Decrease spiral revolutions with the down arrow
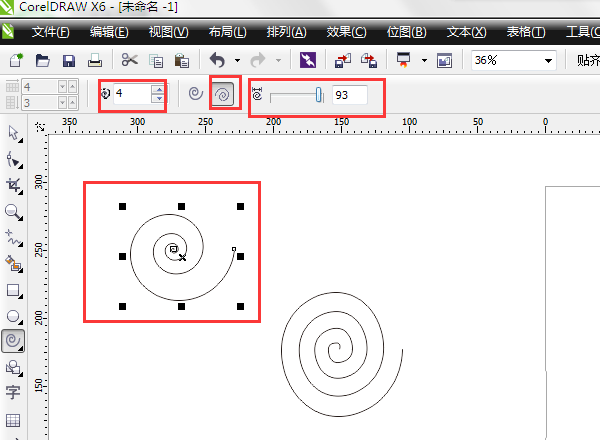Screen dimensions: 600x440 point(158,98)
